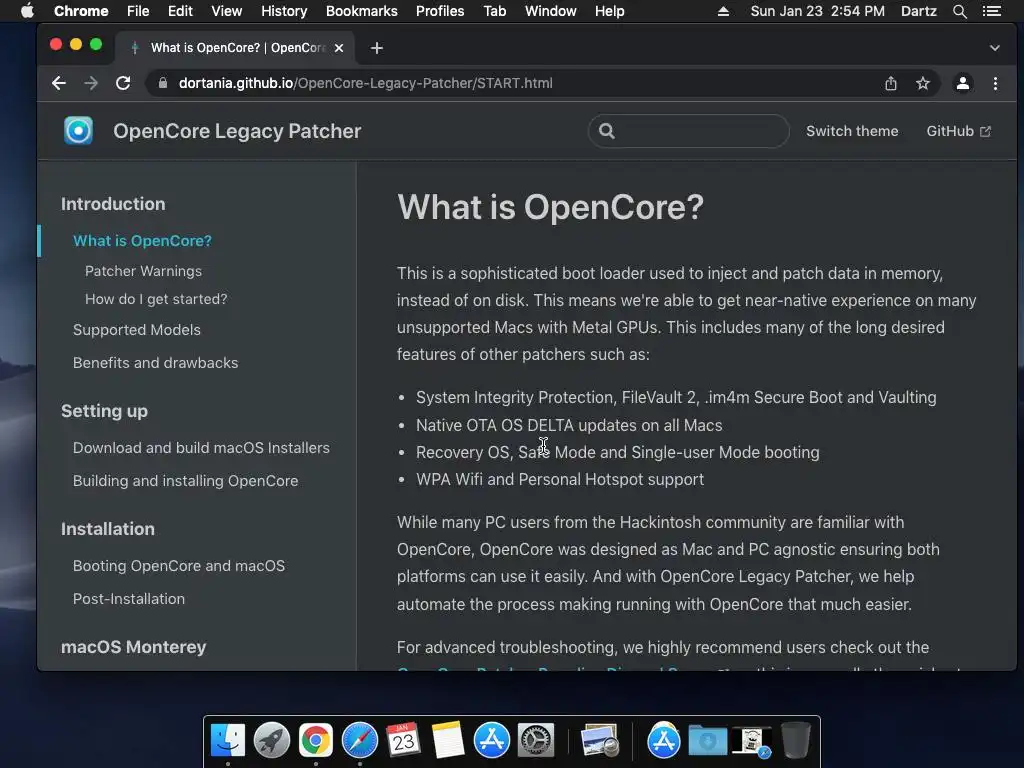
Task: Open Safari from the dock
Action: click(360, 741)
